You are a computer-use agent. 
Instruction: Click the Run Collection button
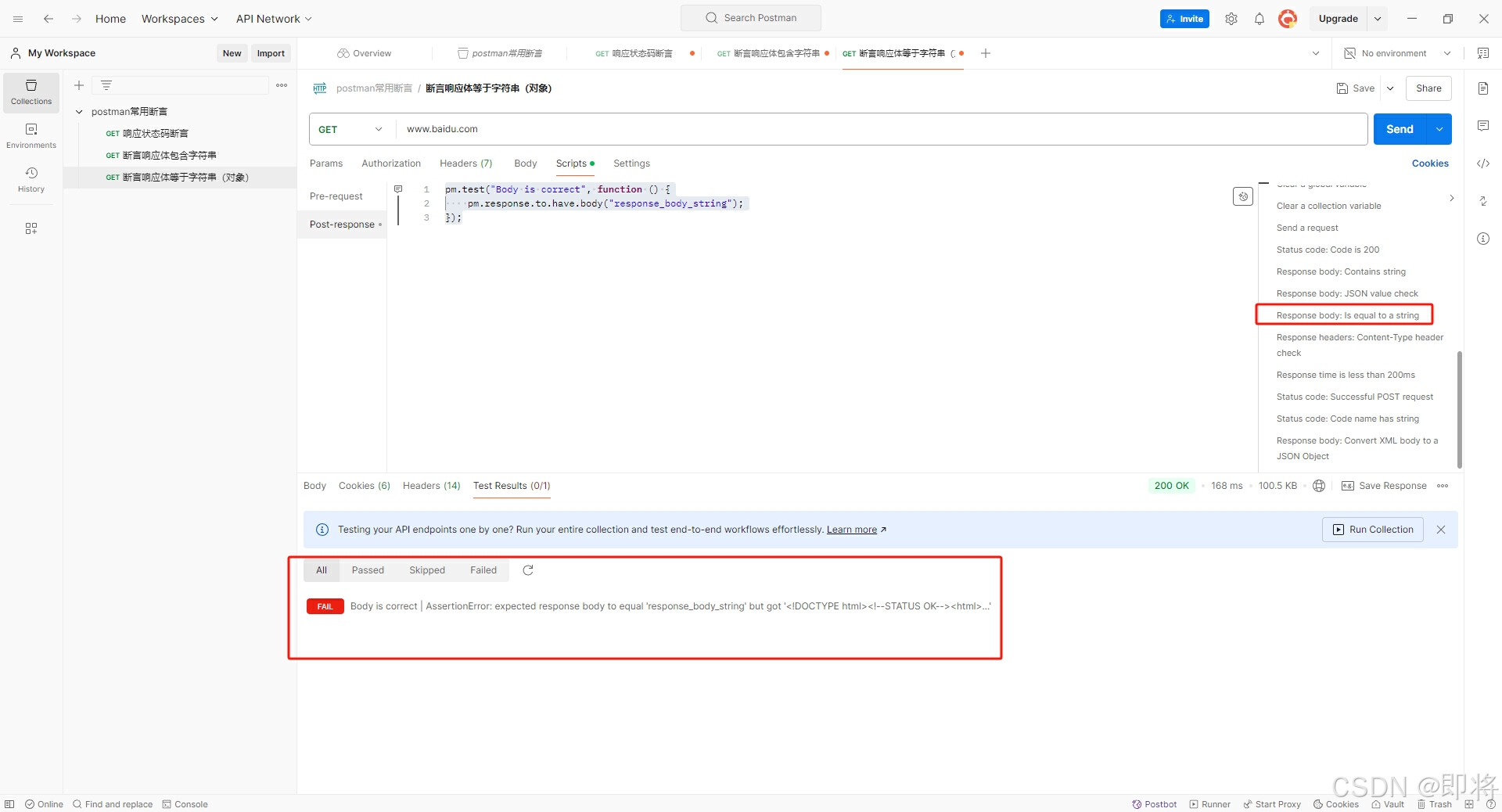(1373, 530)
